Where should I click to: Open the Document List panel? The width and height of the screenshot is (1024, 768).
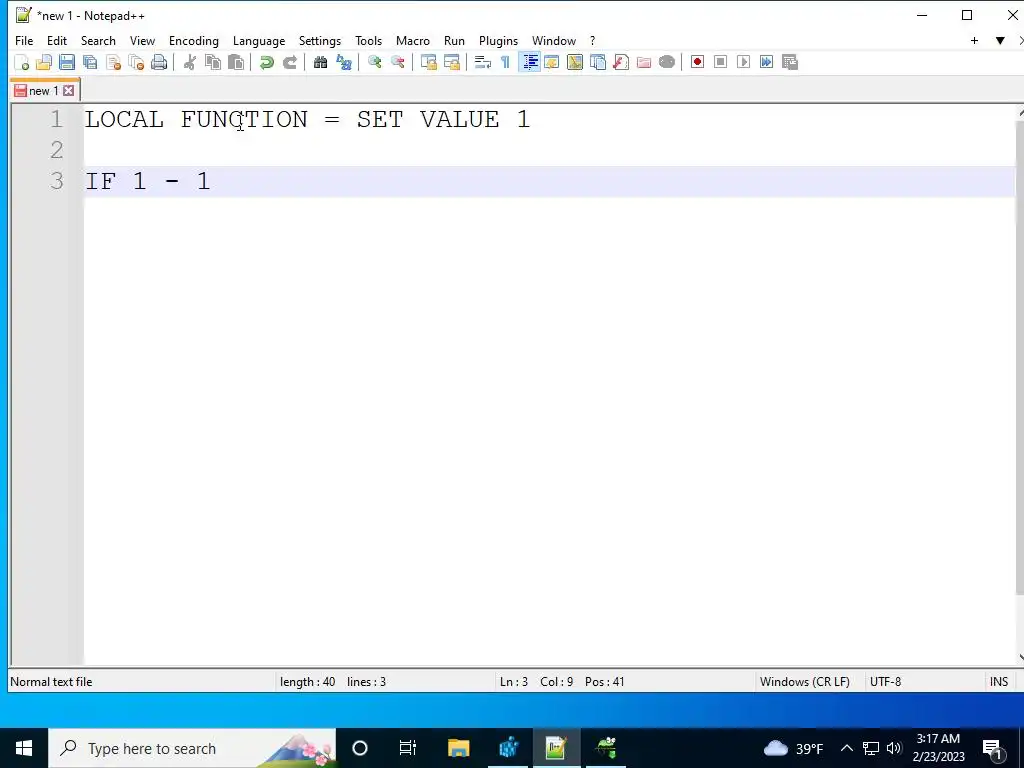tap(598, 62)
